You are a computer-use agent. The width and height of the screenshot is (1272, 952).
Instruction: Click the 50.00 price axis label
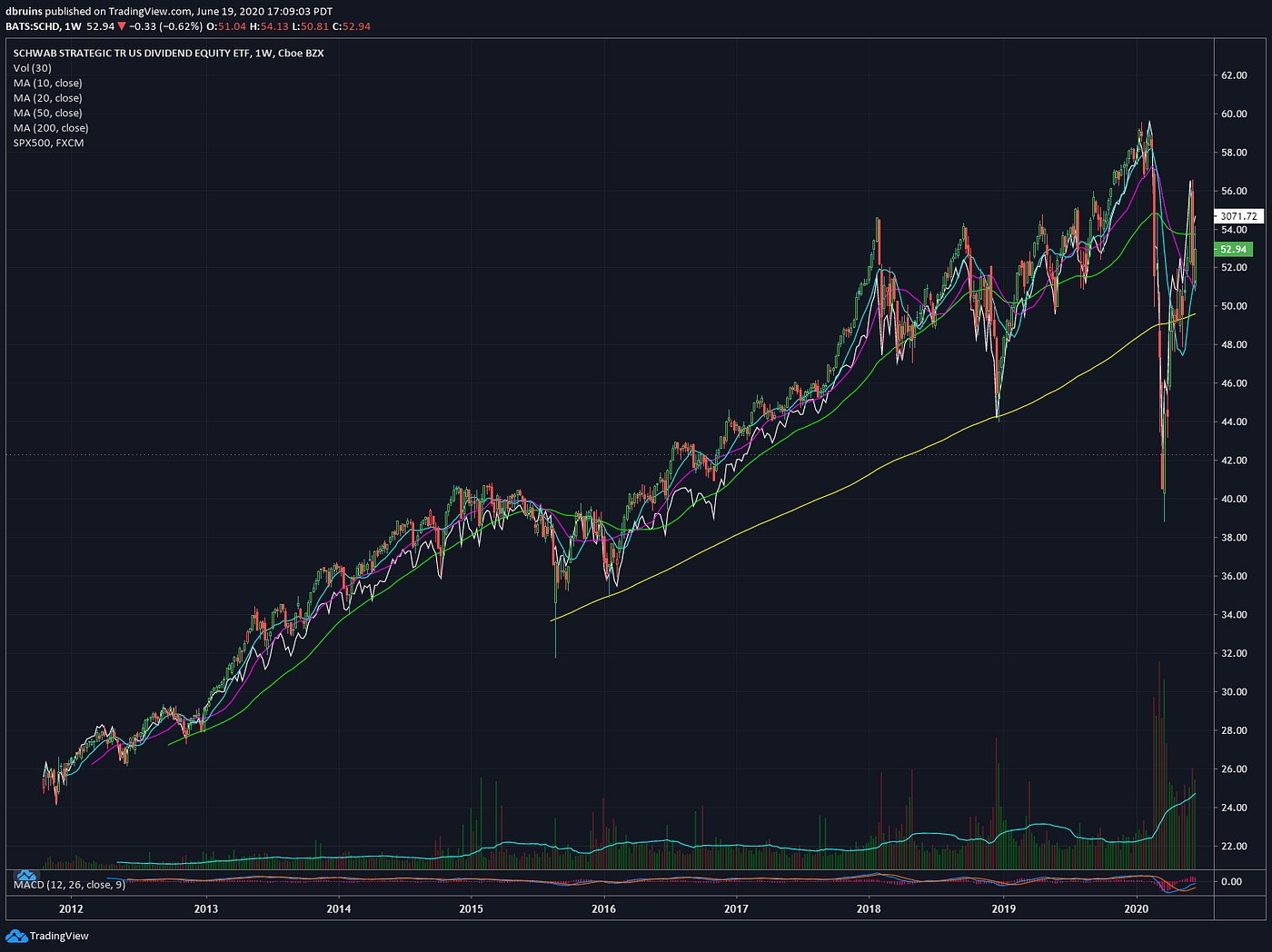(x=1234, y=307)
